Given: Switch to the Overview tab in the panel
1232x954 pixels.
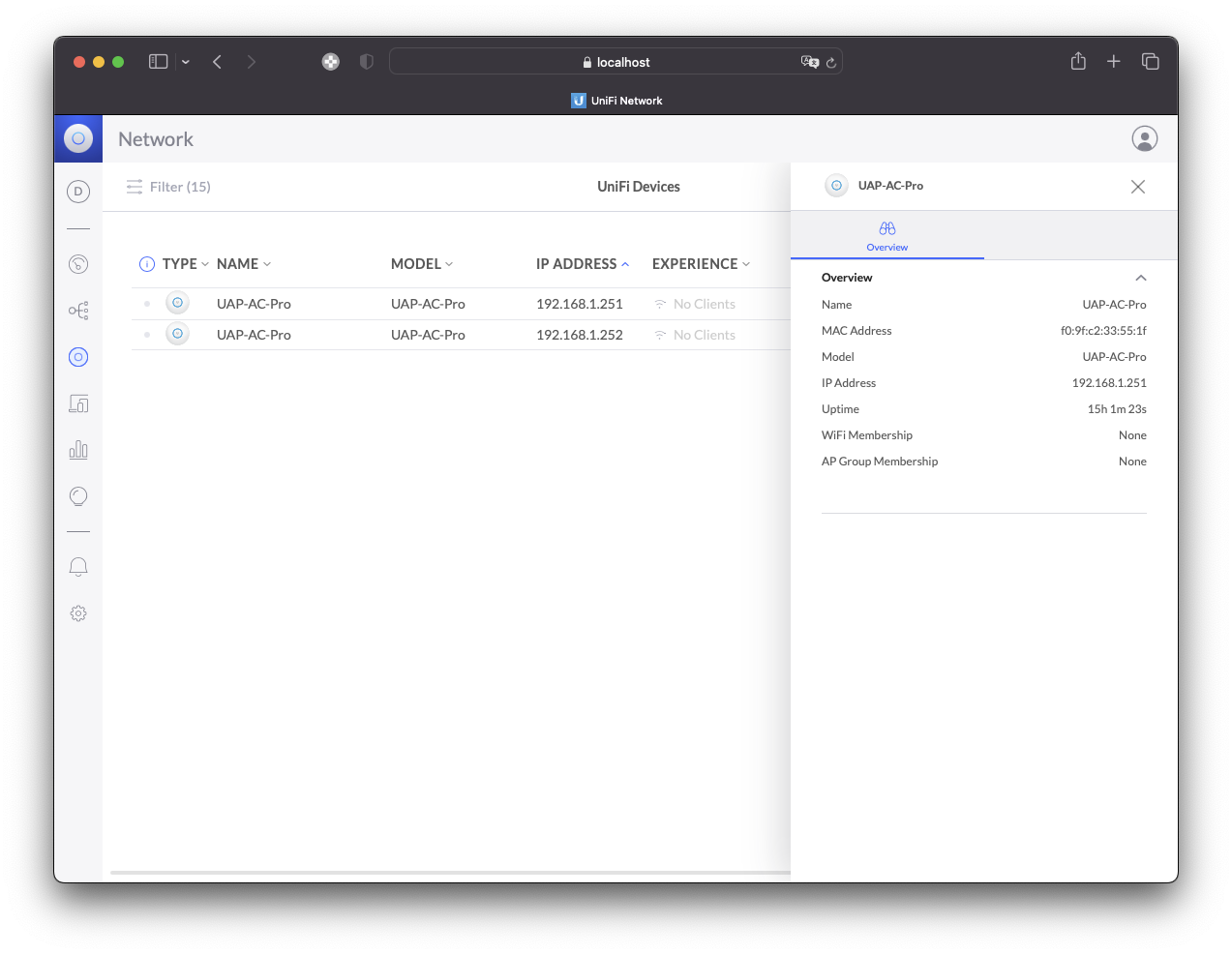Looking at the screenshot, I should click(887, 236).
